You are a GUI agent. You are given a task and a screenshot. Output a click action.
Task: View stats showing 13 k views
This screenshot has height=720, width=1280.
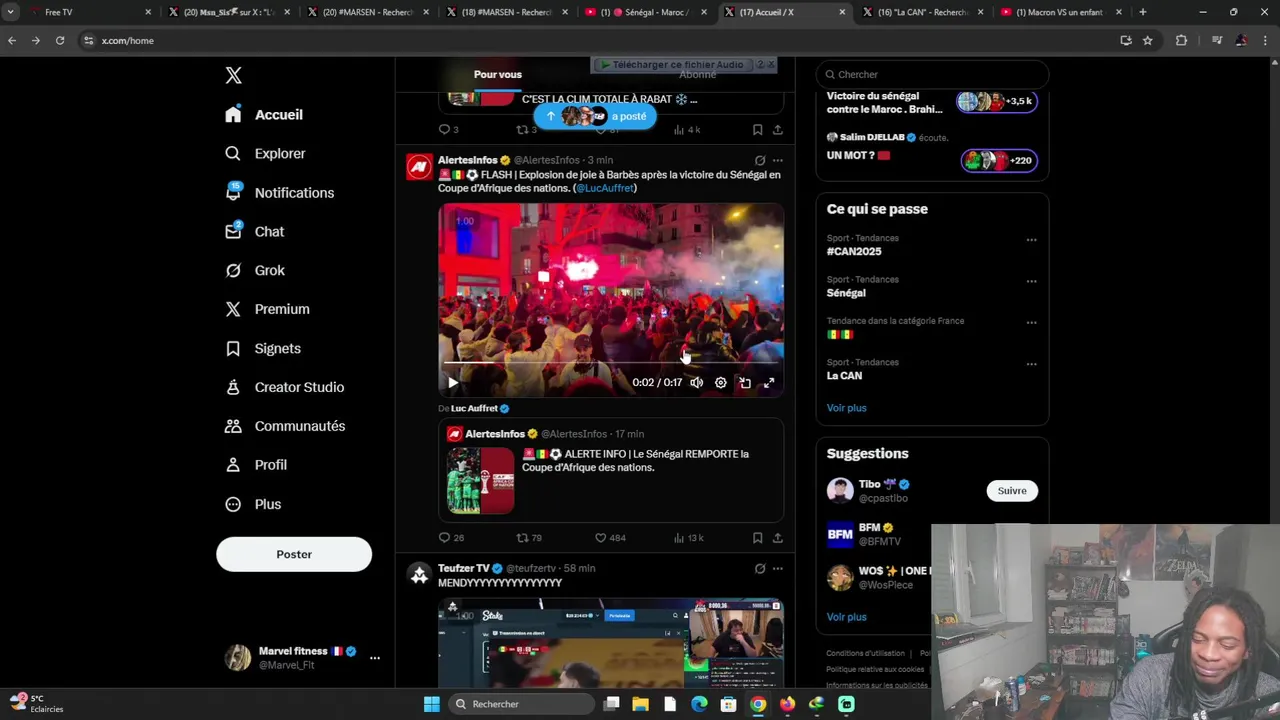pos(688,538)
